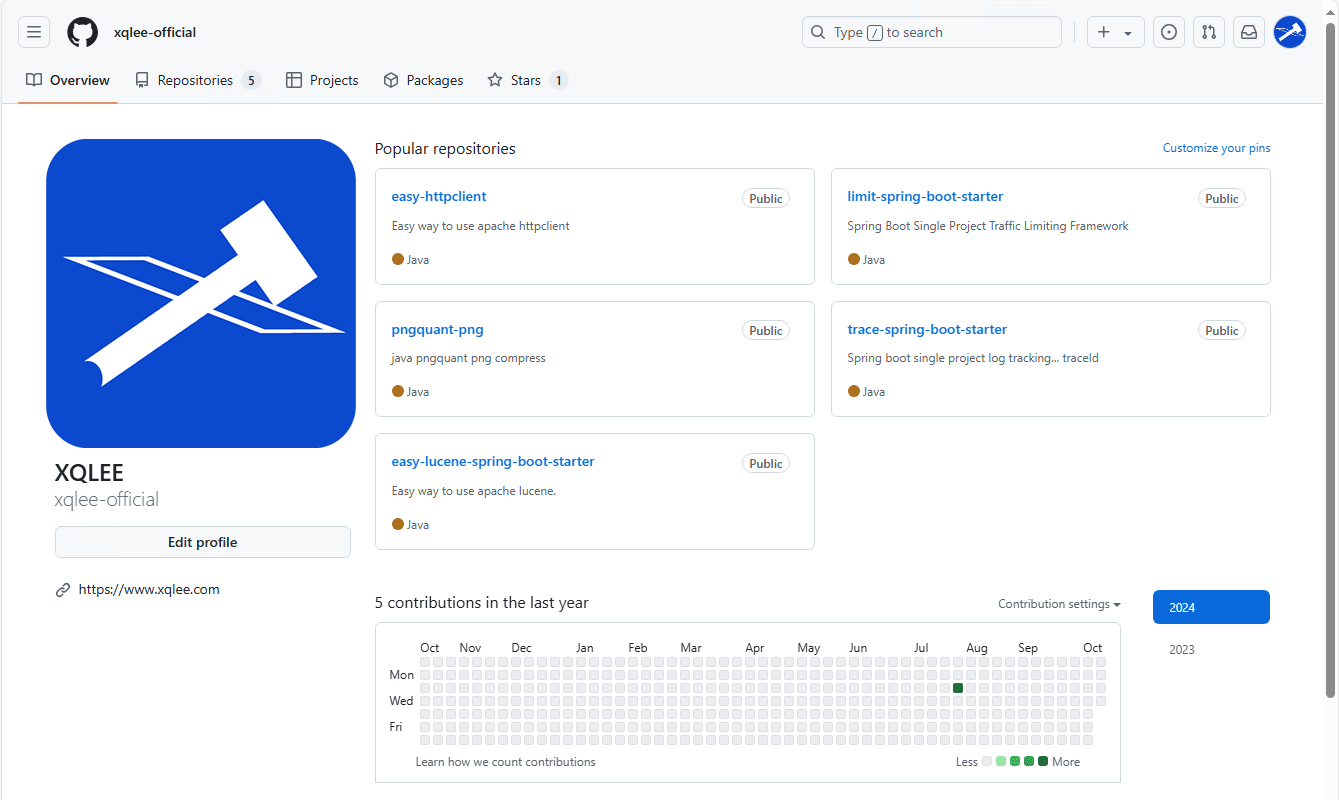The height and width of the screenshot is (800, 1339).
Task: Click the darkest green legend square
Action: point(1043,762)
